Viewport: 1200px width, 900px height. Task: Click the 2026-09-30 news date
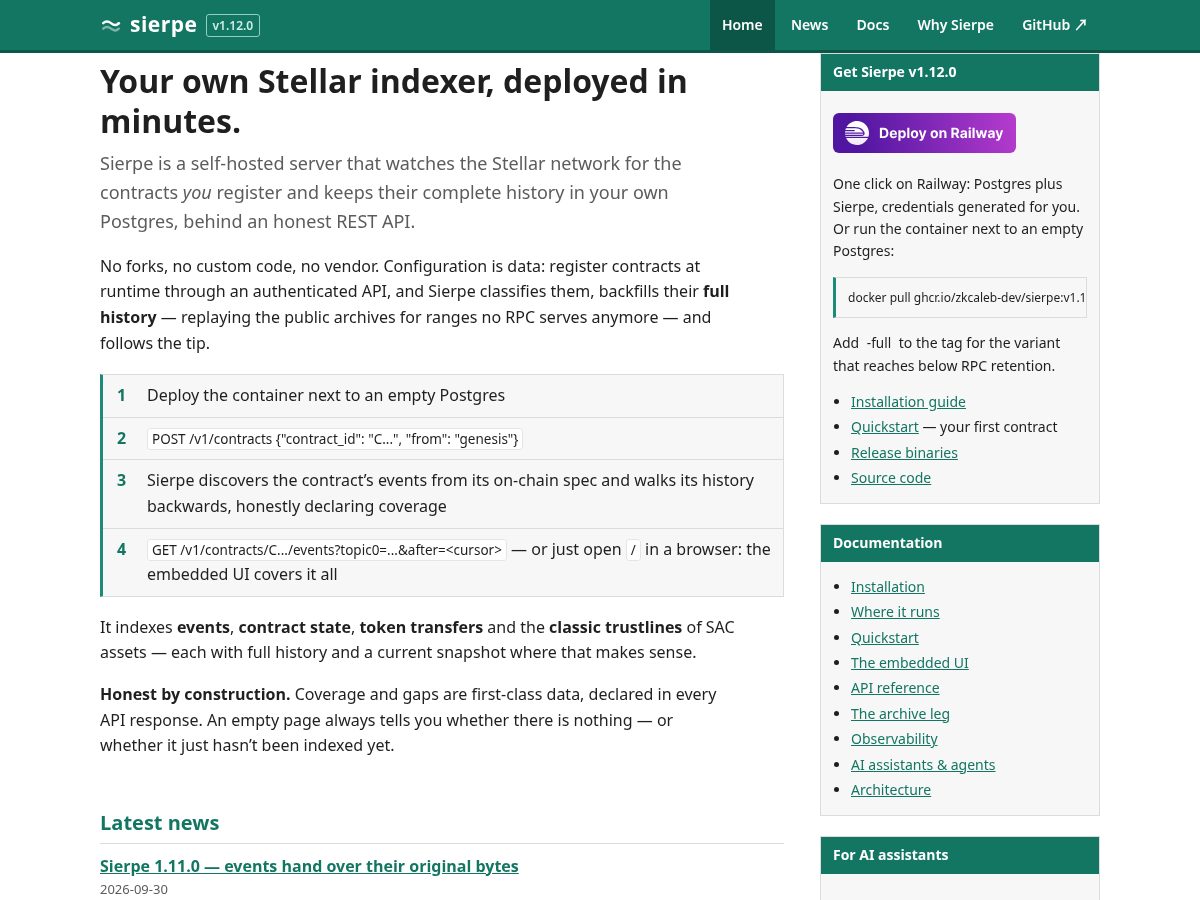point(134,890)
